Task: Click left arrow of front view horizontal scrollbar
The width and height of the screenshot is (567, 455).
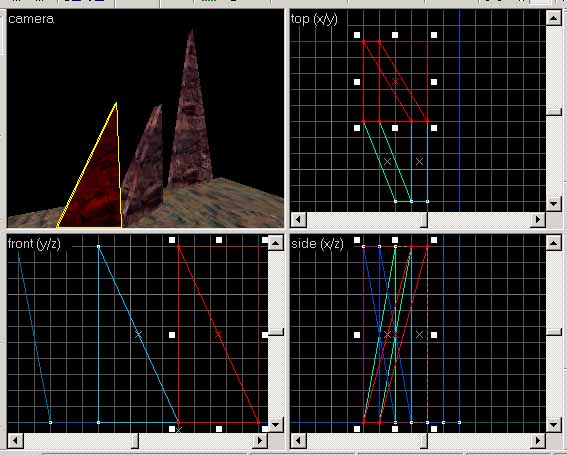Action: coord(16,441)
